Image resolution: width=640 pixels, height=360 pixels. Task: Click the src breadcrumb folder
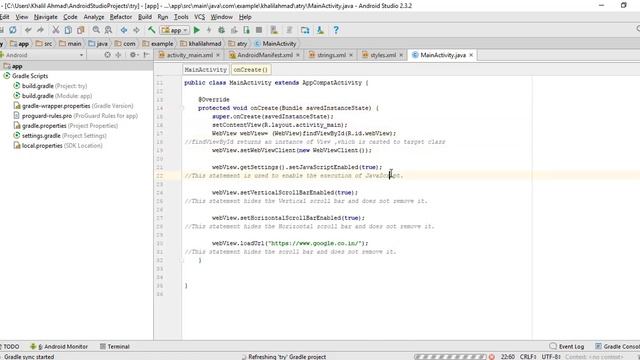click(x=44, y=43)
